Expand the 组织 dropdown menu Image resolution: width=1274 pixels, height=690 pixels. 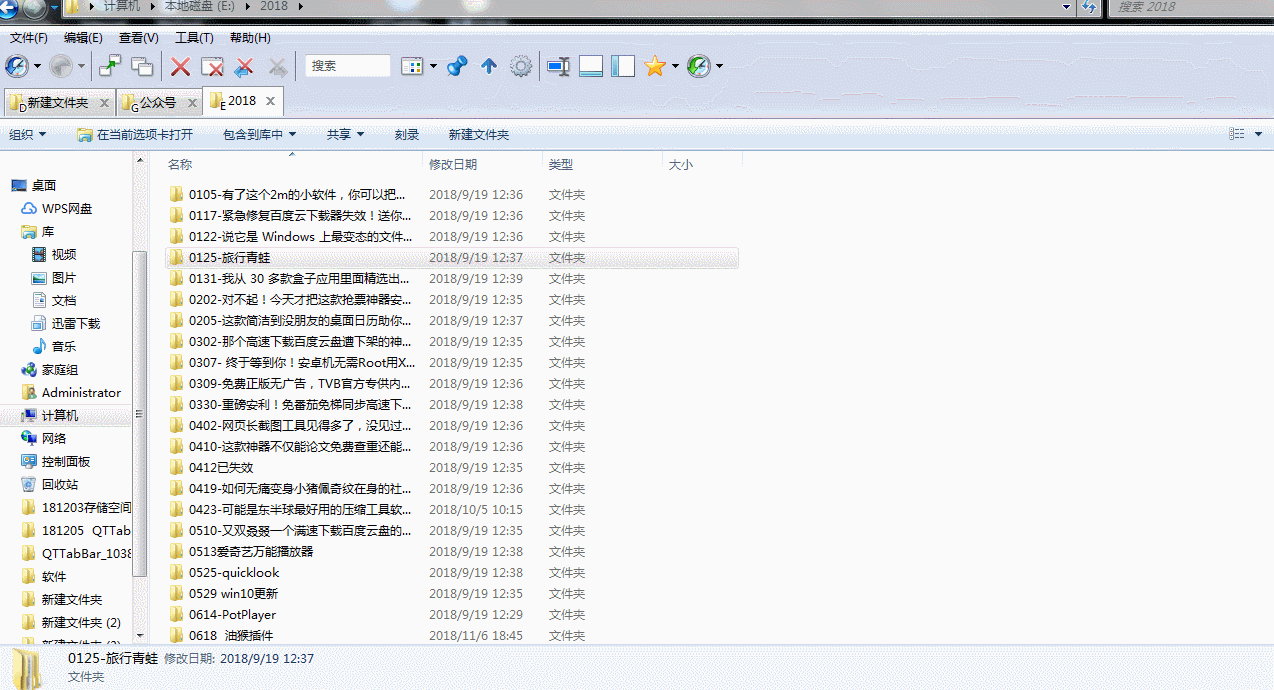(x=27, y=134)
